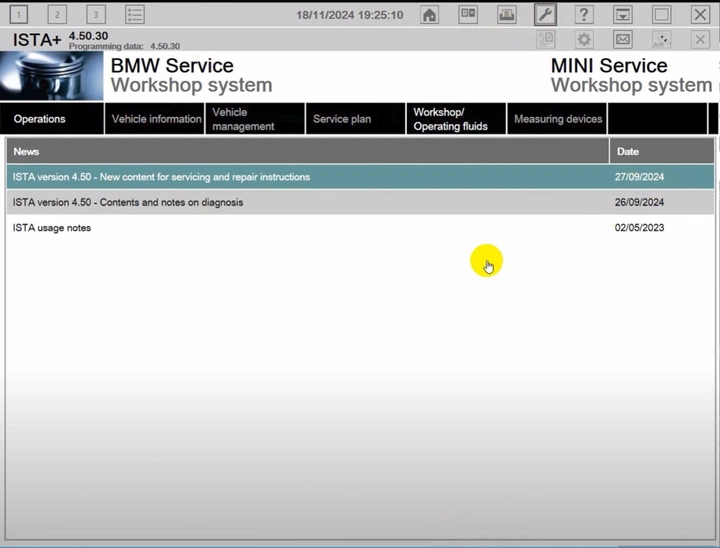The image size is (720, 548).
Task: Open the ISTA usage notes news row
Action: coord(360,228)
